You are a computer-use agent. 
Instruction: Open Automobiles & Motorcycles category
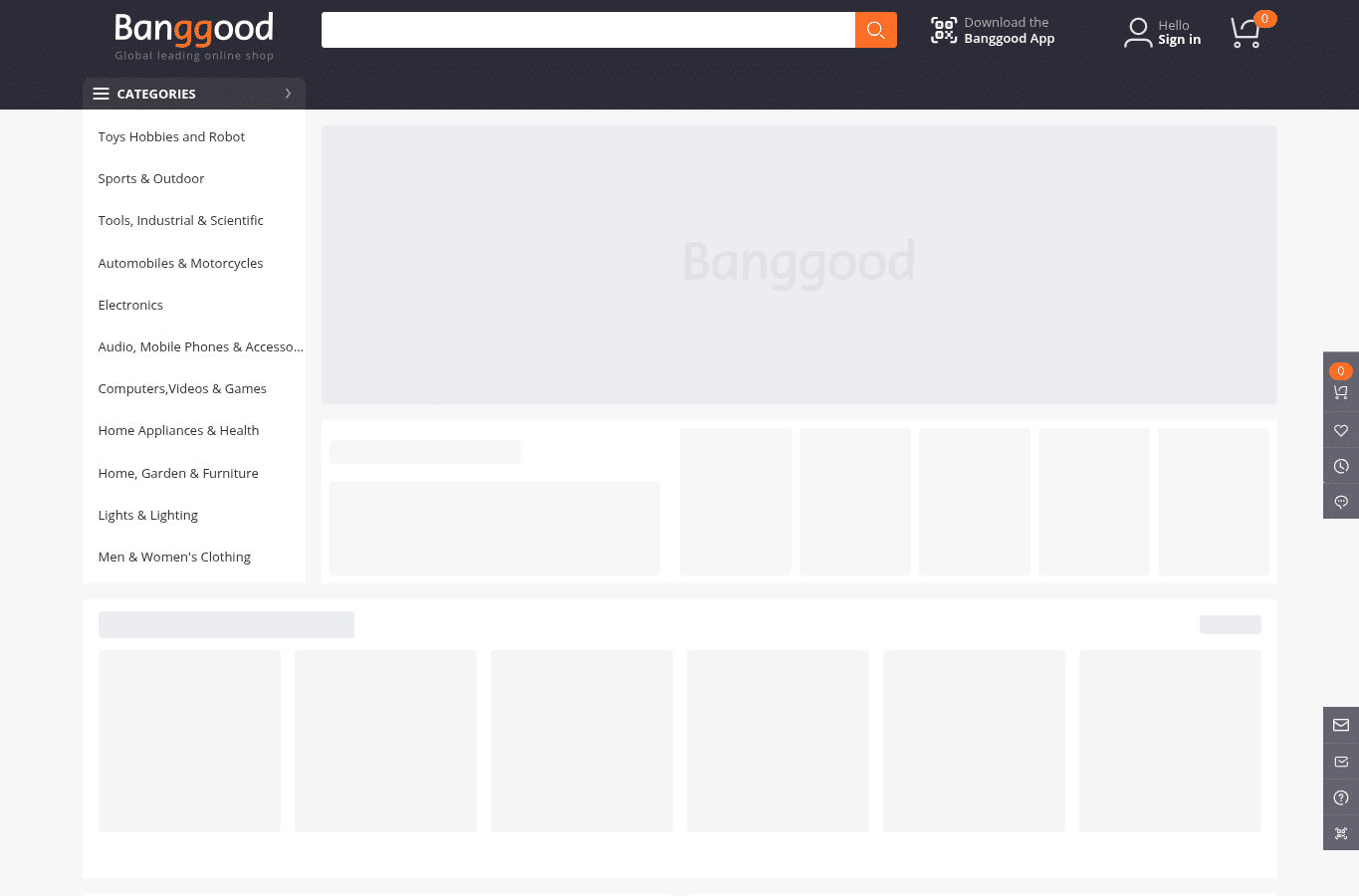[x=180, y=263]
